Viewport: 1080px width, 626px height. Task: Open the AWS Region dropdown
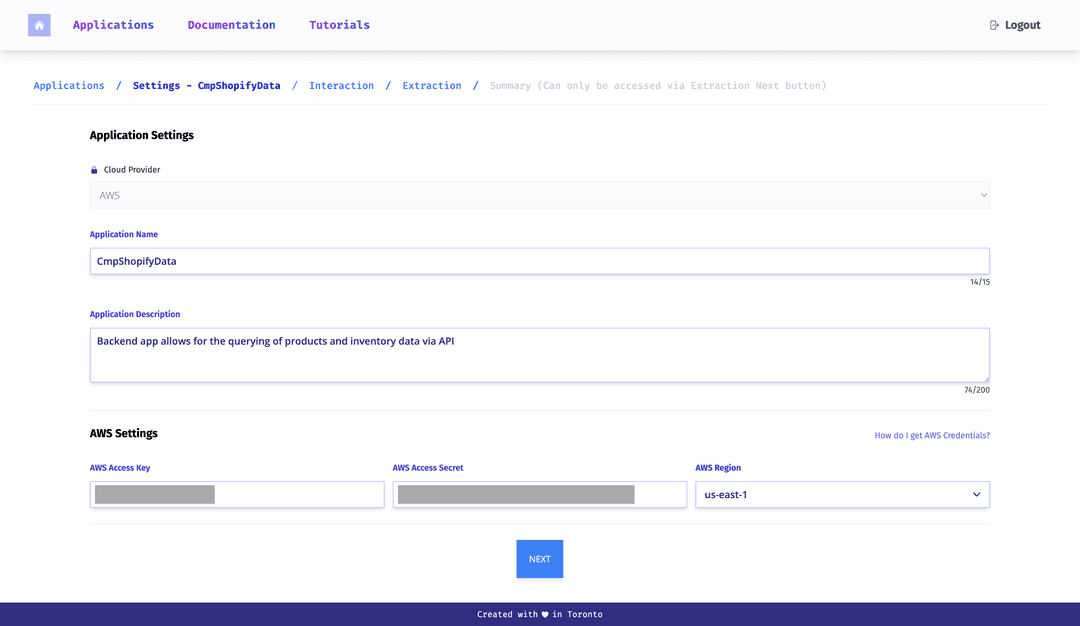tap(842, 494)
